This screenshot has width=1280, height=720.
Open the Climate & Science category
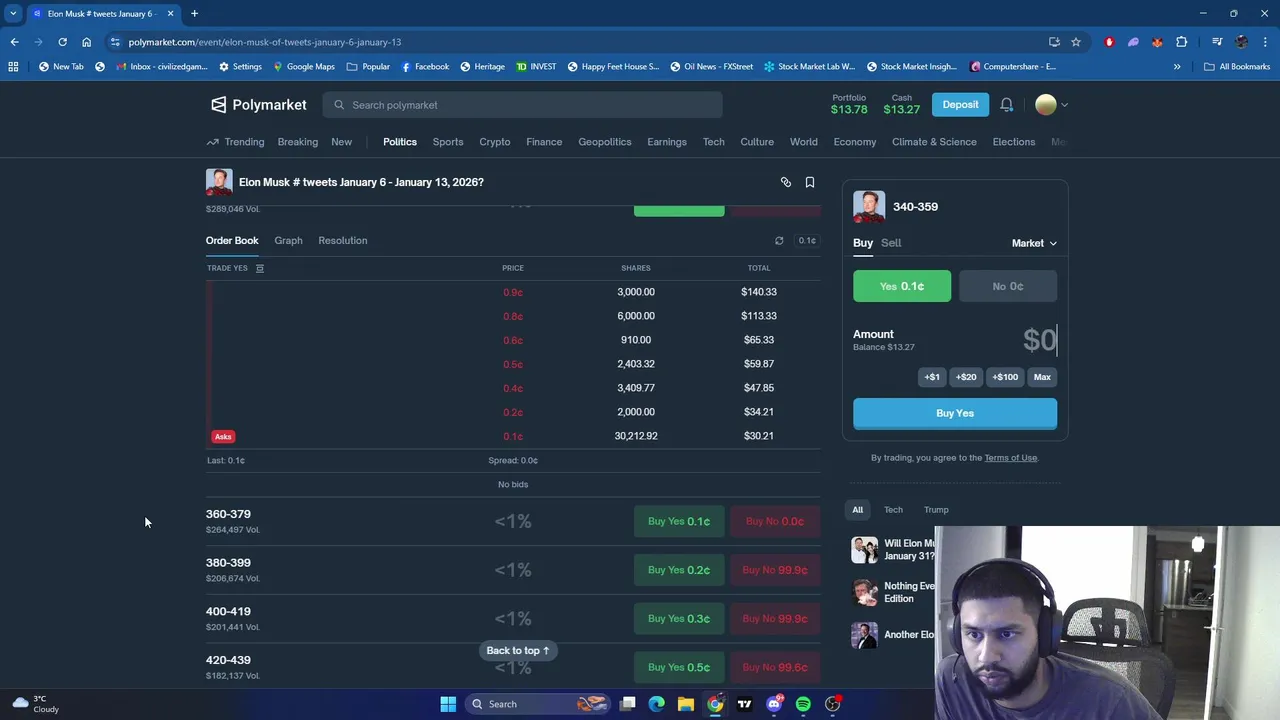point(934,142)
